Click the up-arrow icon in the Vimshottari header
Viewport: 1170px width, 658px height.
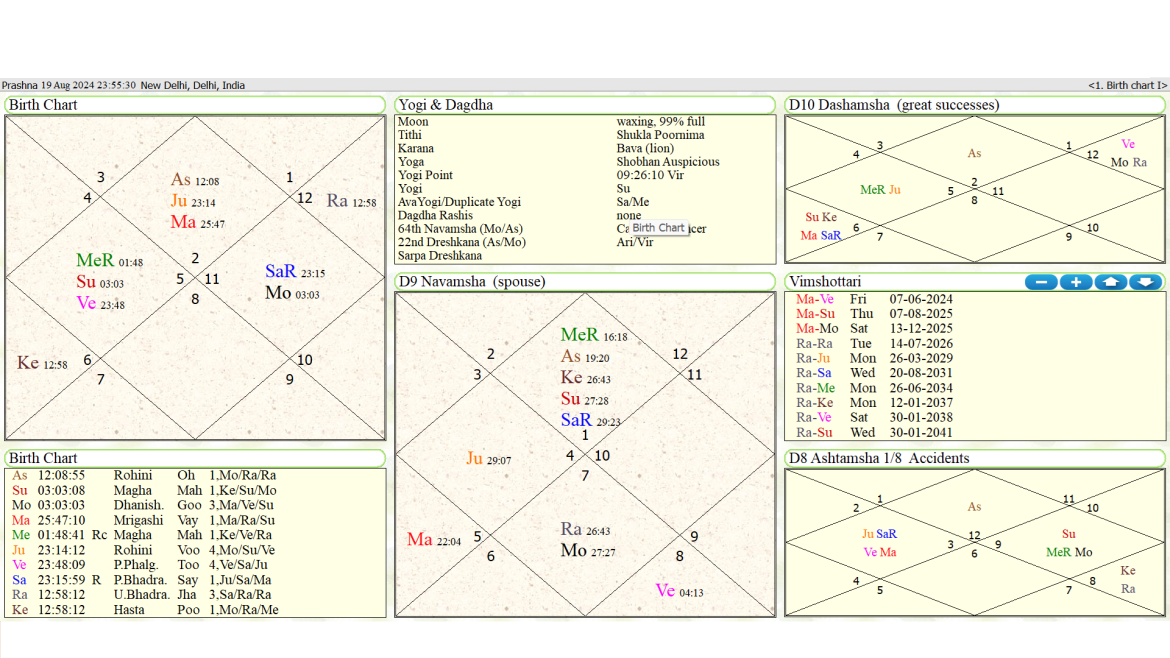[x=1111, y=282]
